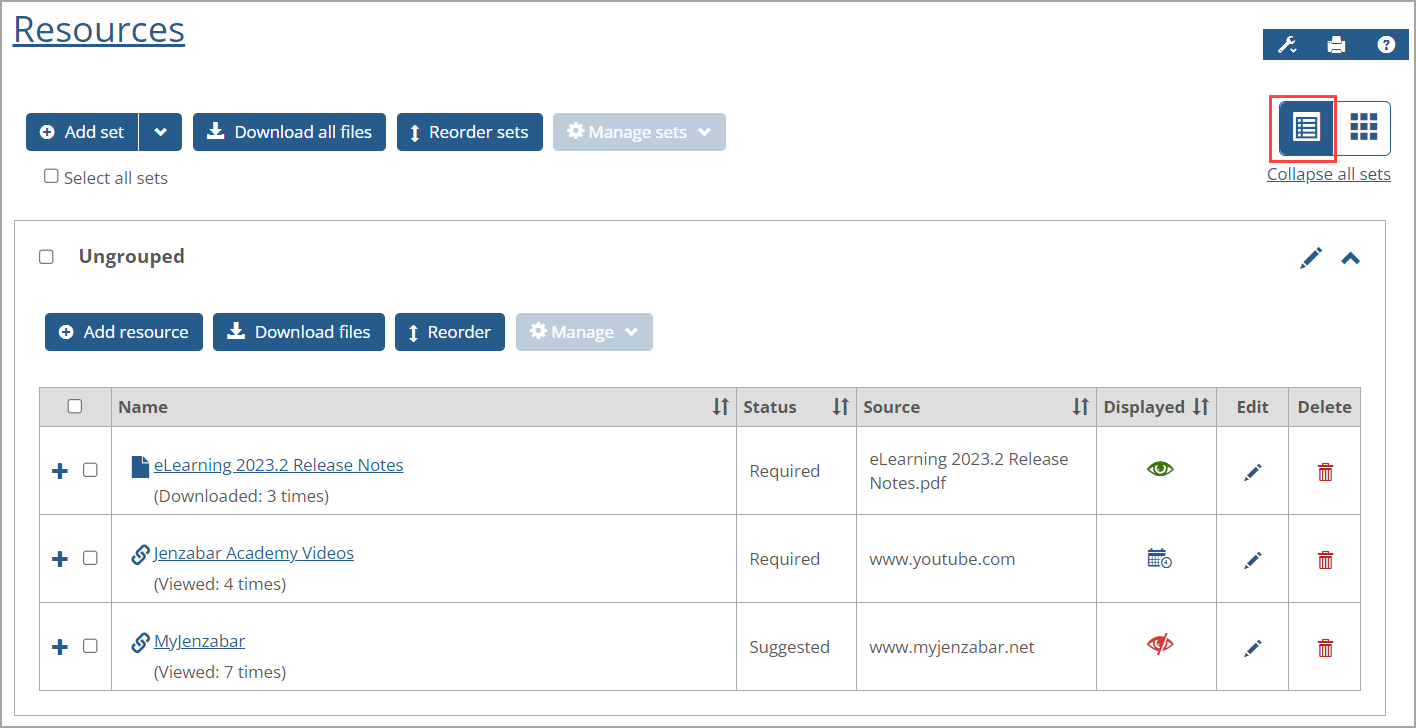This screenshot has height=728, width=1416.
Task: Open the Jenzabar Academy Videos link
Action: 253,553
